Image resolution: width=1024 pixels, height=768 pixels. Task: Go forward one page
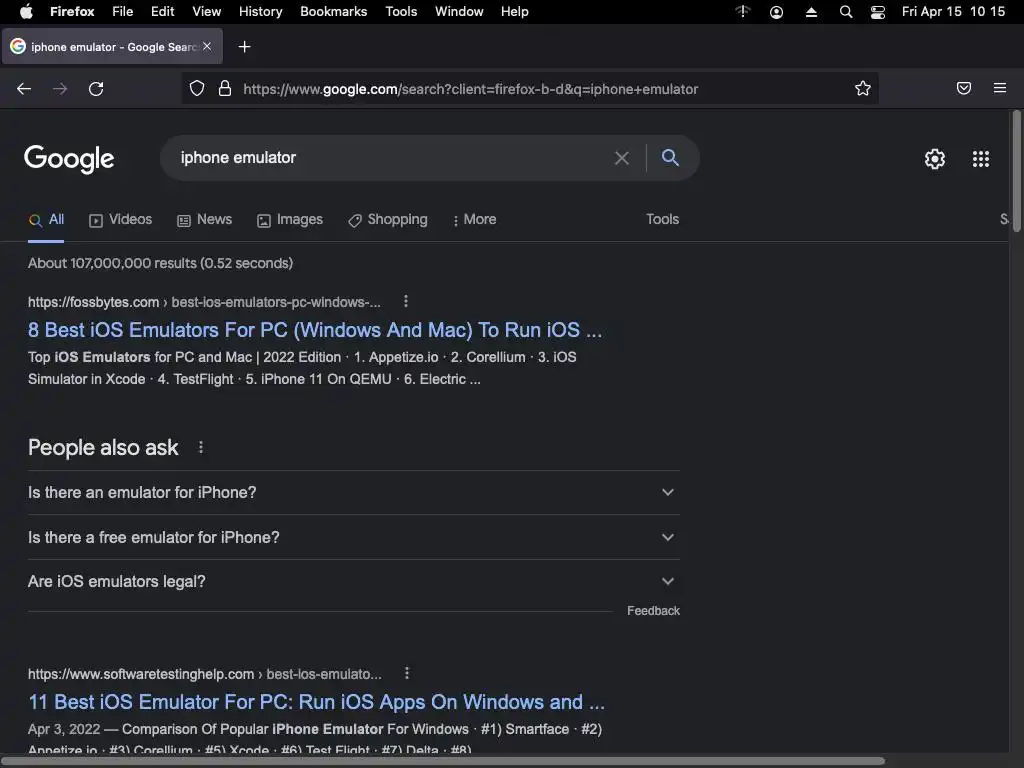click(60, 89)
